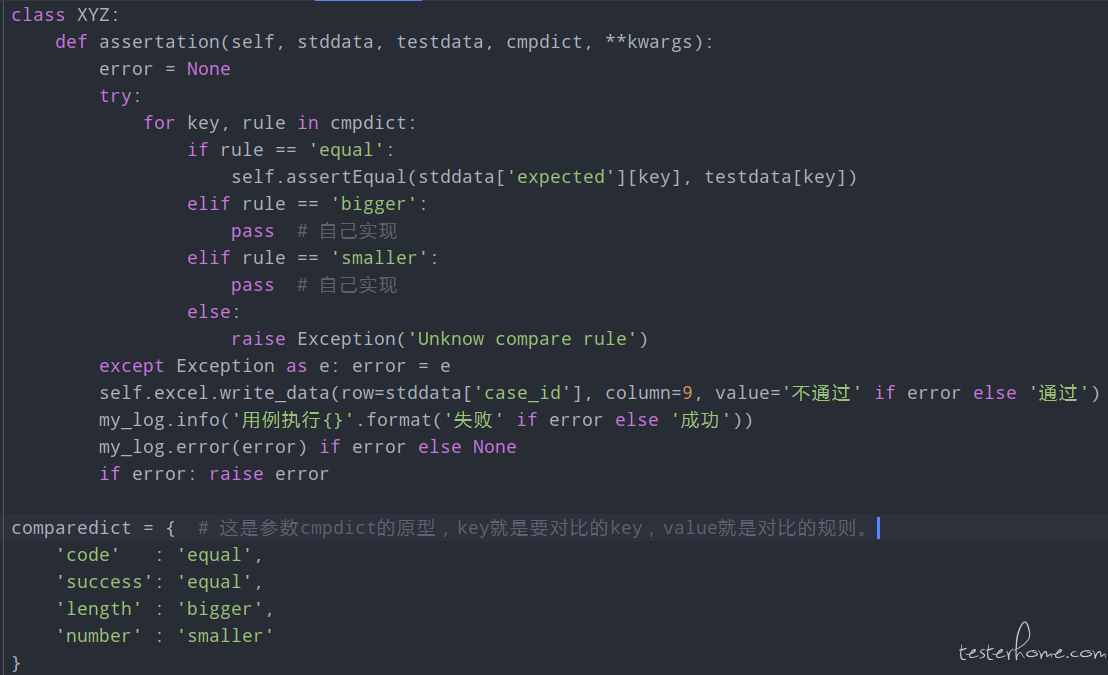Click the 'smaller' string in elif condition
Viewport: 1108px width, 675px height.
tap(379, 258)
